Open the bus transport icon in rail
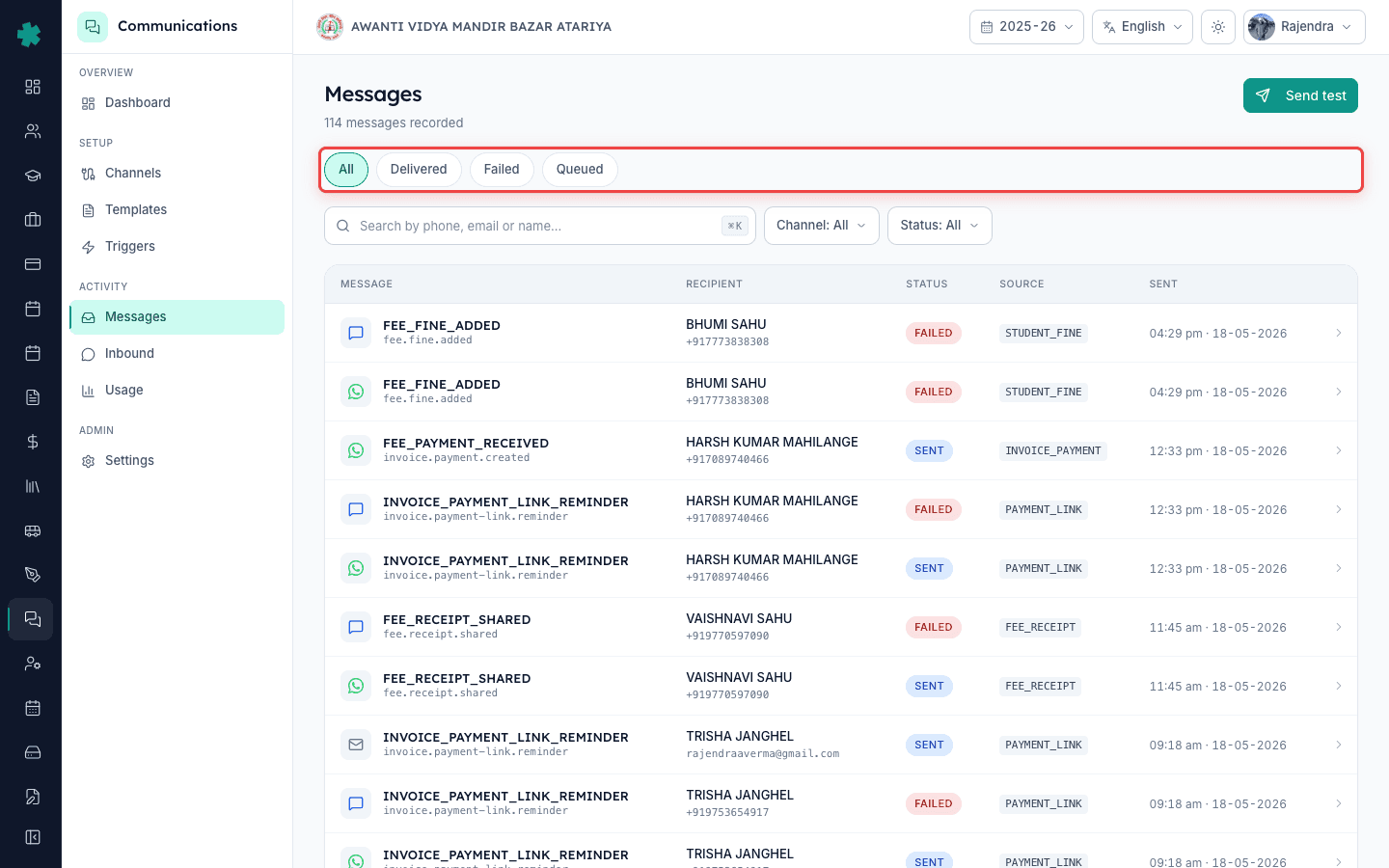 [x=33, y=530]
